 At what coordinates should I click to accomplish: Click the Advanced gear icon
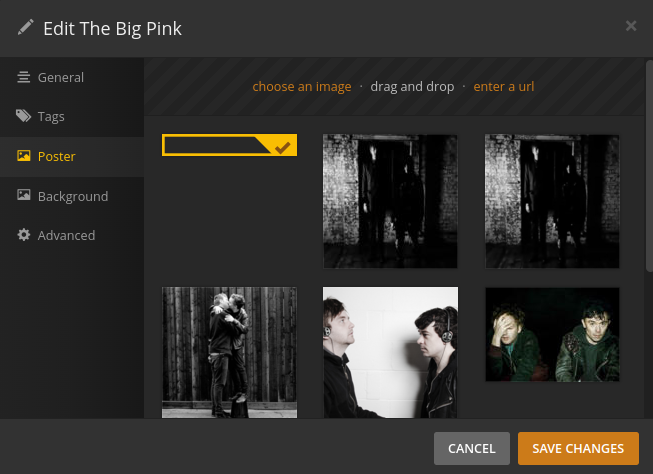pos(24,235)
